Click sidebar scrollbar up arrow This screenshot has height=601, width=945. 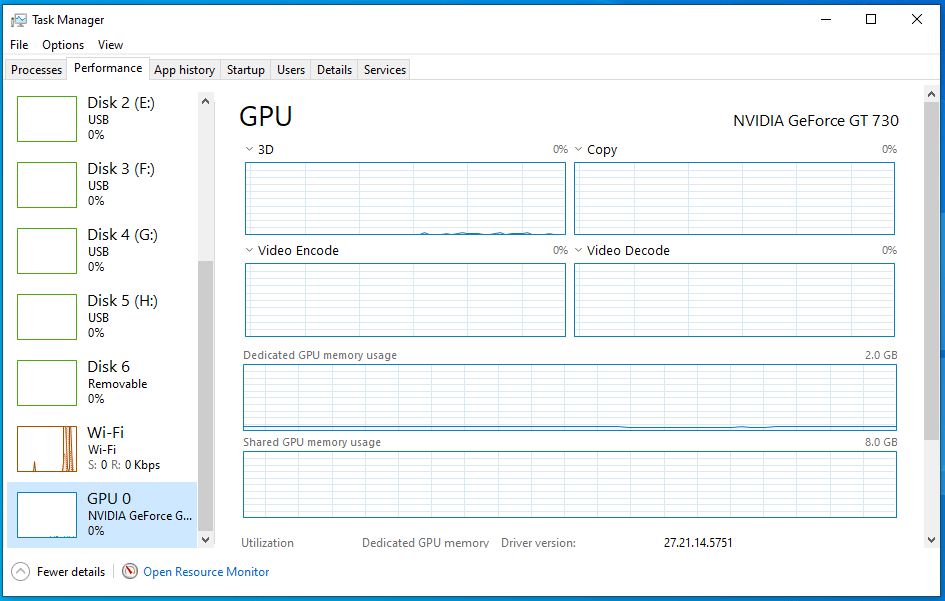click(206, 101)
